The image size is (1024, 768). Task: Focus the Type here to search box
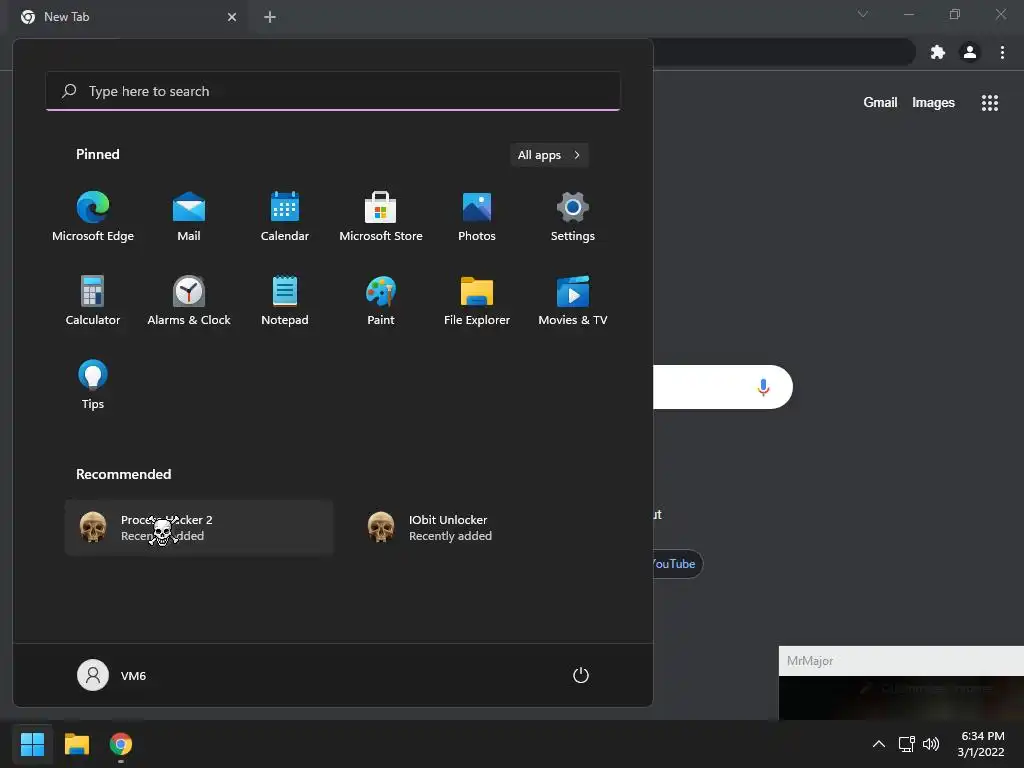click(x=333, y=91)
